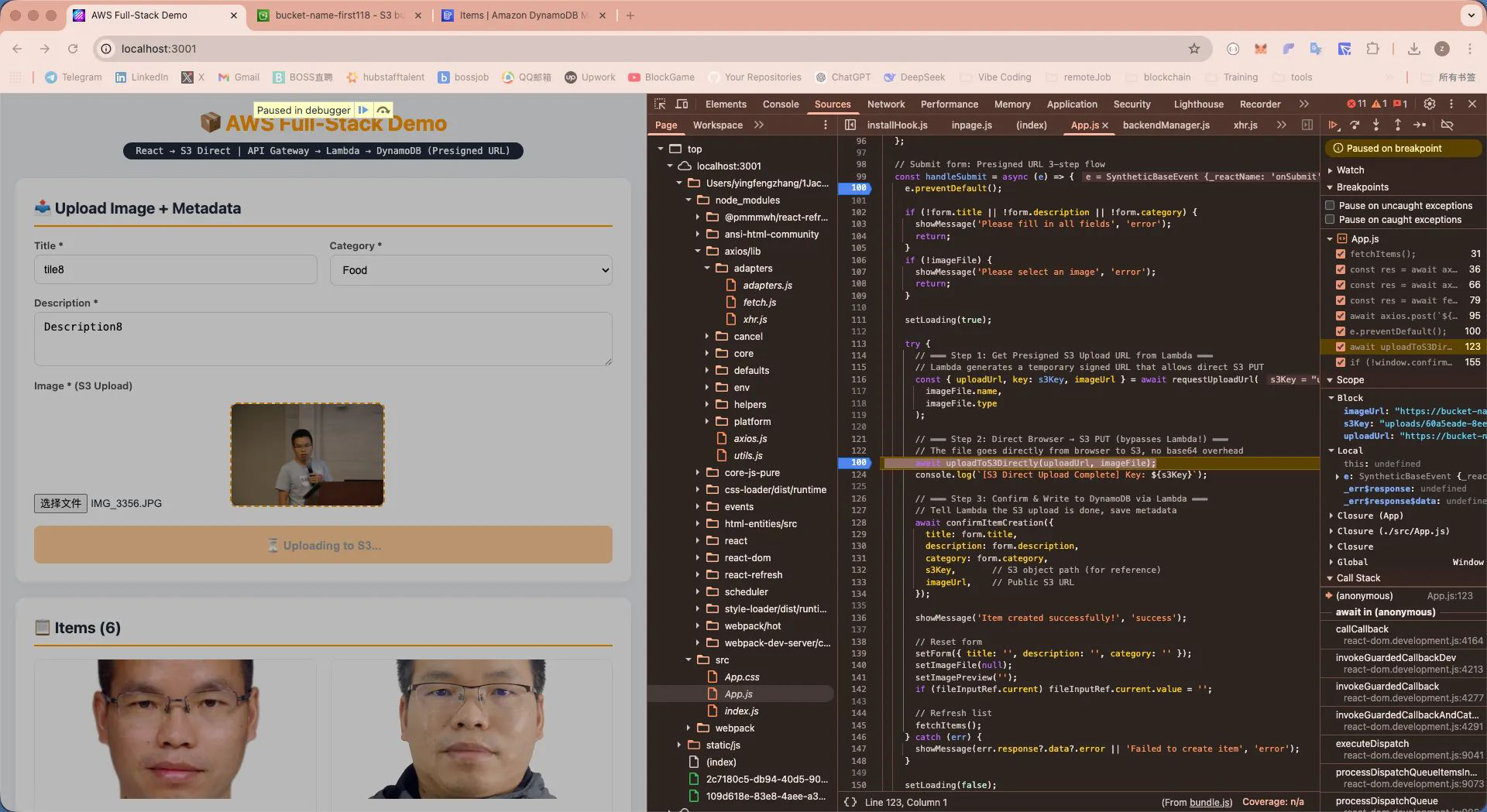Switch to the Console panel
The image size is (1487, 812).
781,104
